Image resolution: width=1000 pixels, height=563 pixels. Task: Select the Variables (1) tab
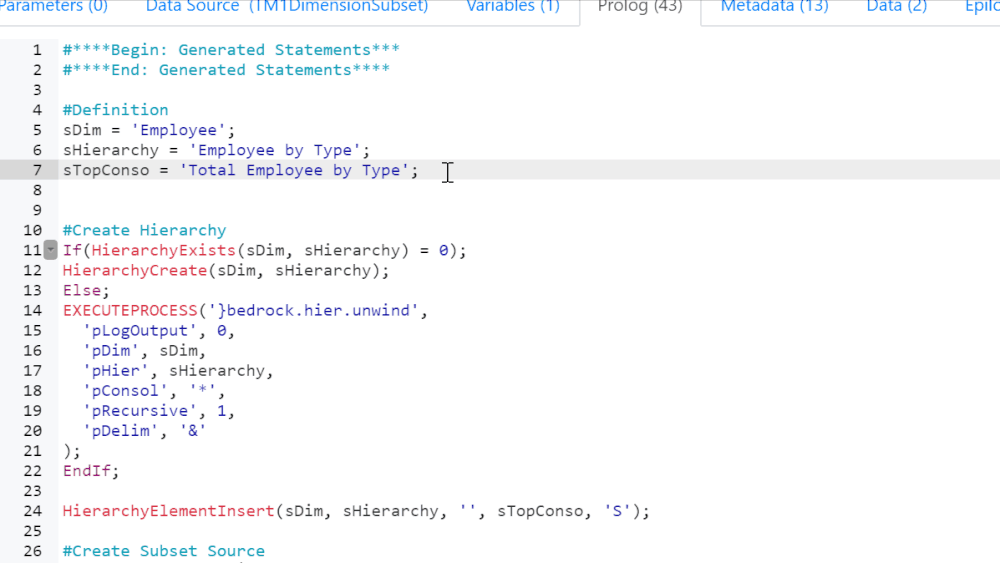coord(514,7)
